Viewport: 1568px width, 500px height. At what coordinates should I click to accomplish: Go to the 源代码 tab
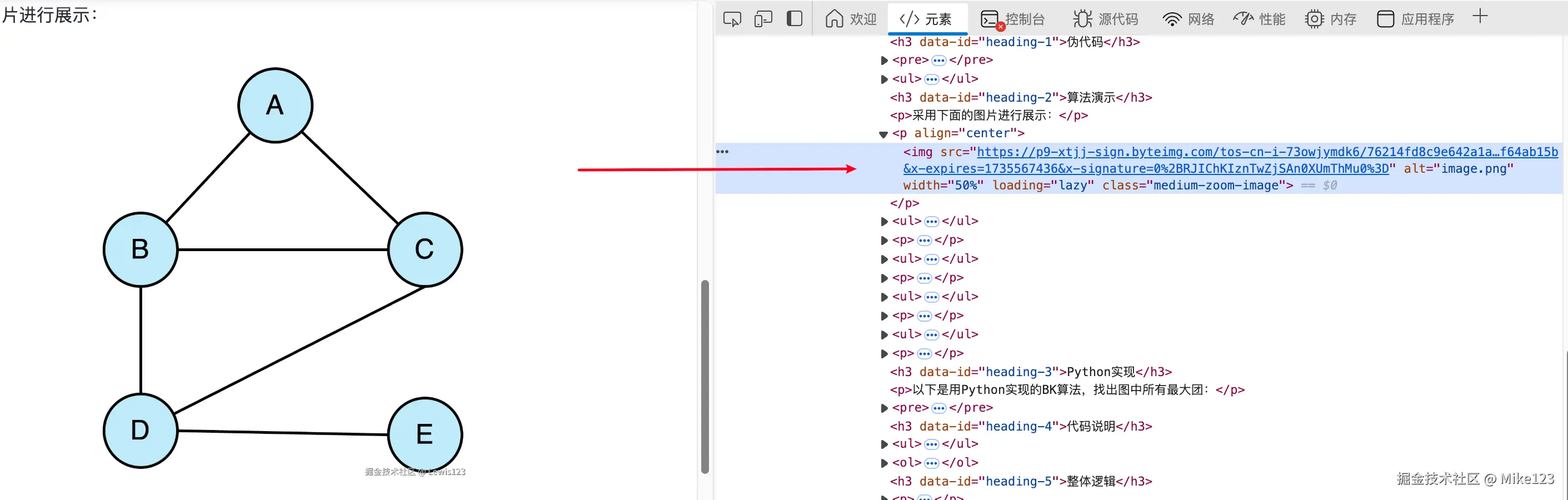tap(1105, 19)
